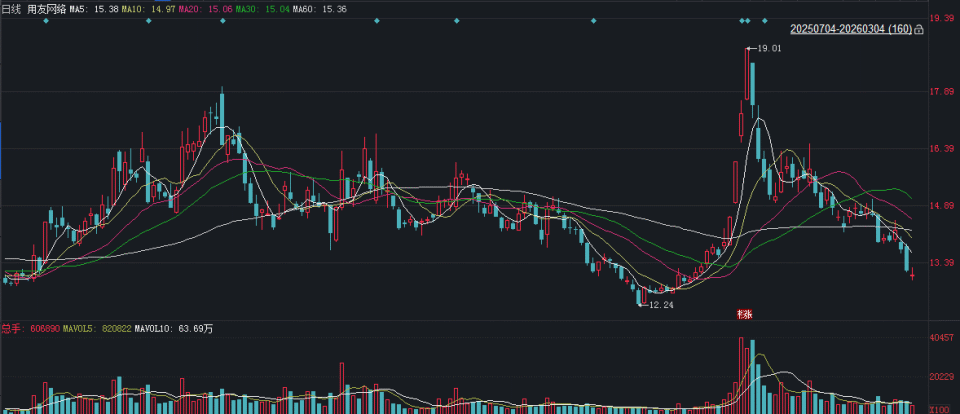Image resolution: width=960 pixels, height=414 pixels.
Task: Click the MA20: 15.06 indicator label
Action: point(204,9)
